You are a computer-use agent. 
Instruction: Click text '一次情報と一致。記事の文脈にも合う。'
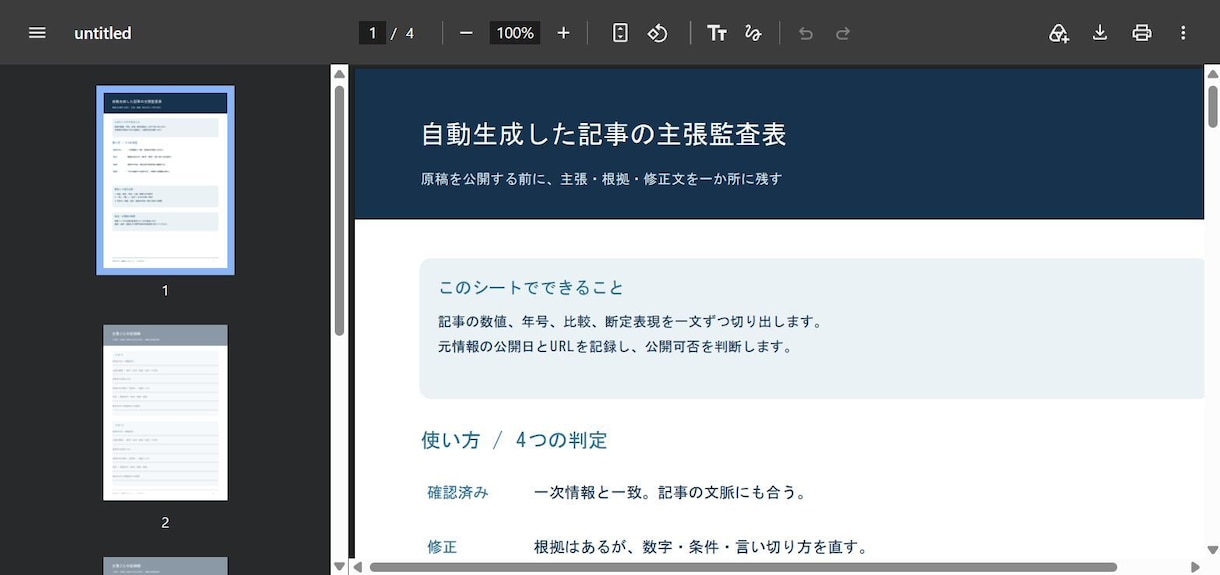[671, 492]
